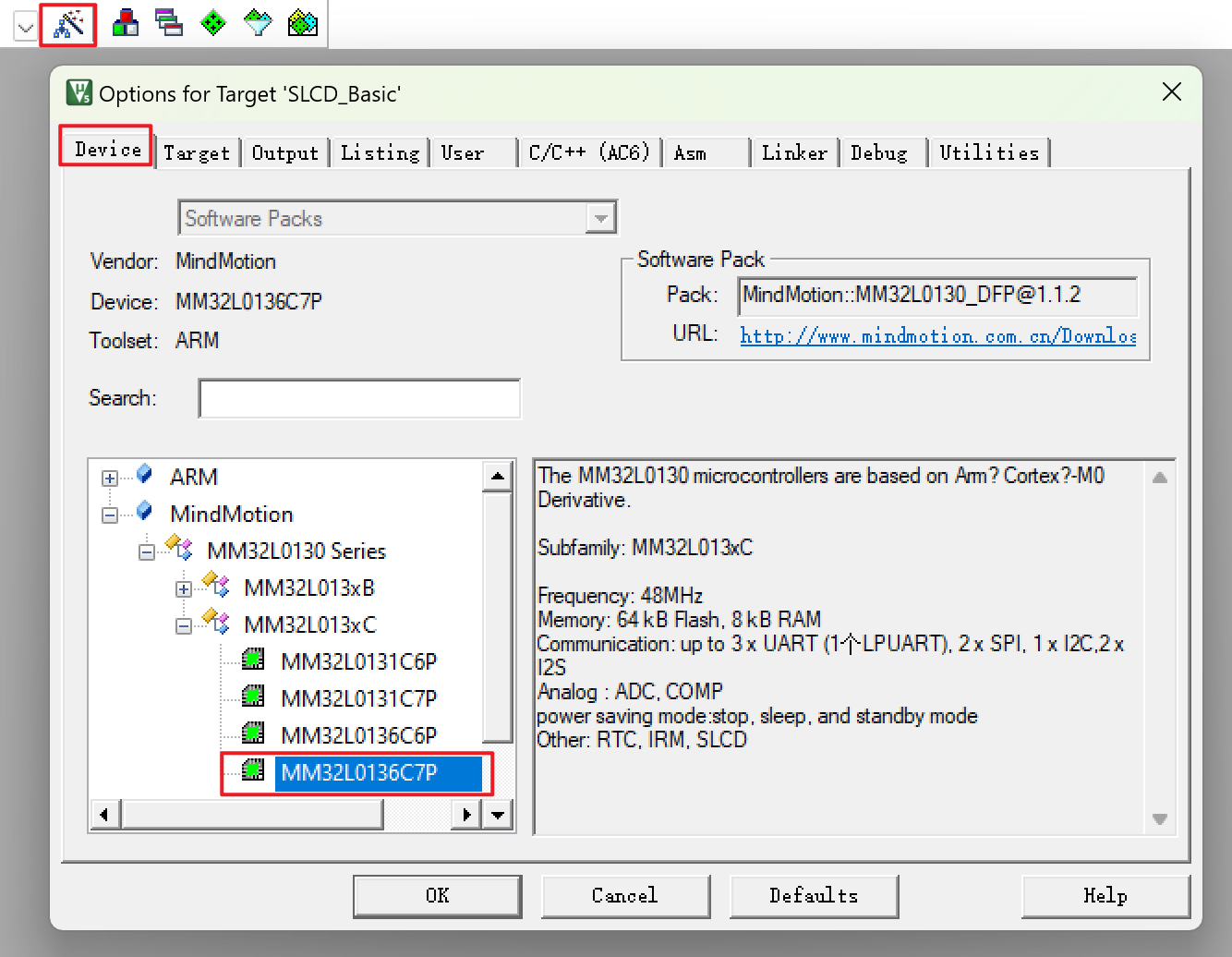1232x957 pixels.
Task: Click the MM32L0131C6P chip icon
Action: (253, 660)
